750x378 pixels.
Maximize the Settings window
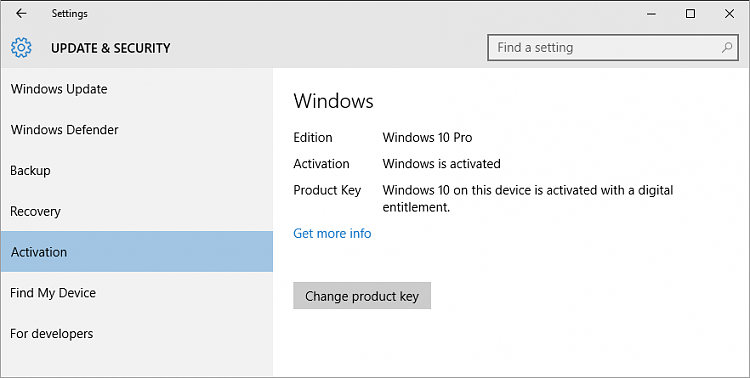(x=690, y=13)
